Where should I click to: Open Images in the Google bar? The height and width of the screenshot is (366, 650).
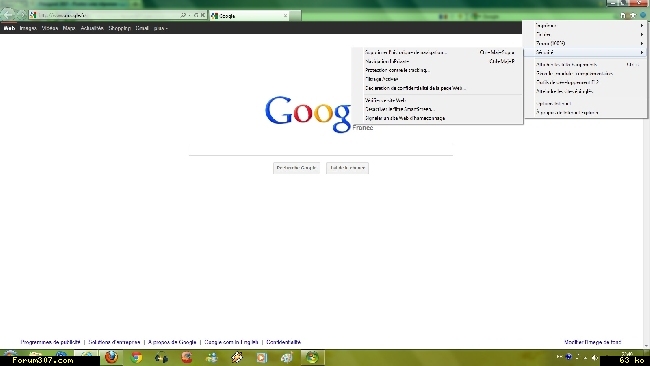[x=28, y=28]
